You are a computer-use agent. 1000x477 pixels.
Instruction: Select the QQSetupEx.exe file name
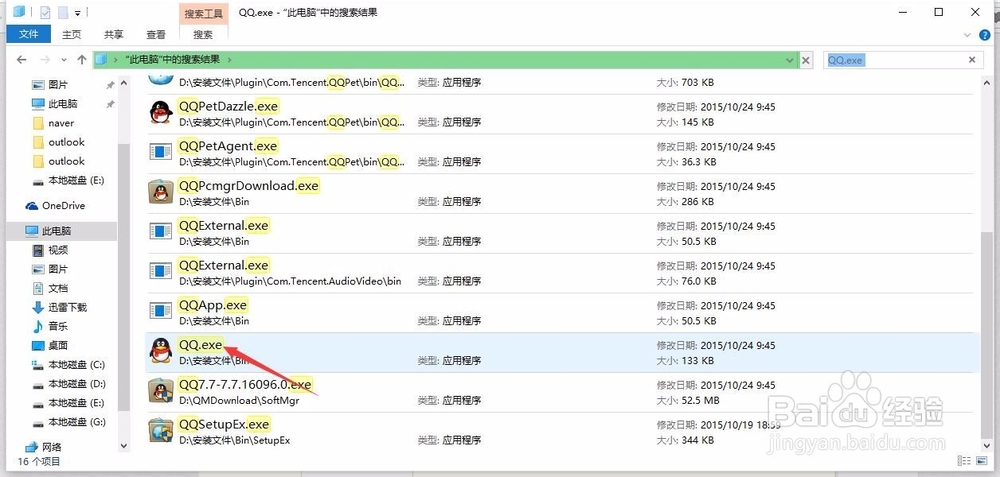point(224,424)
